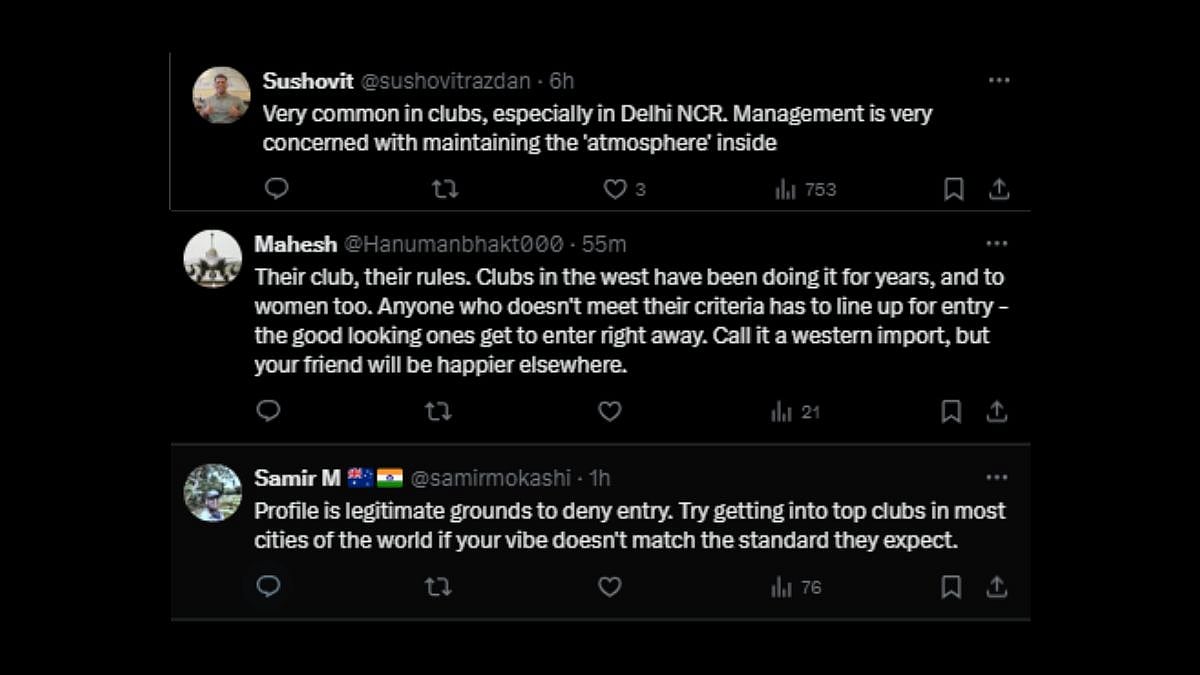The image size is (1200, 675).
Task: Open more options on Mahesh's tweet
Action: (996, 243)
